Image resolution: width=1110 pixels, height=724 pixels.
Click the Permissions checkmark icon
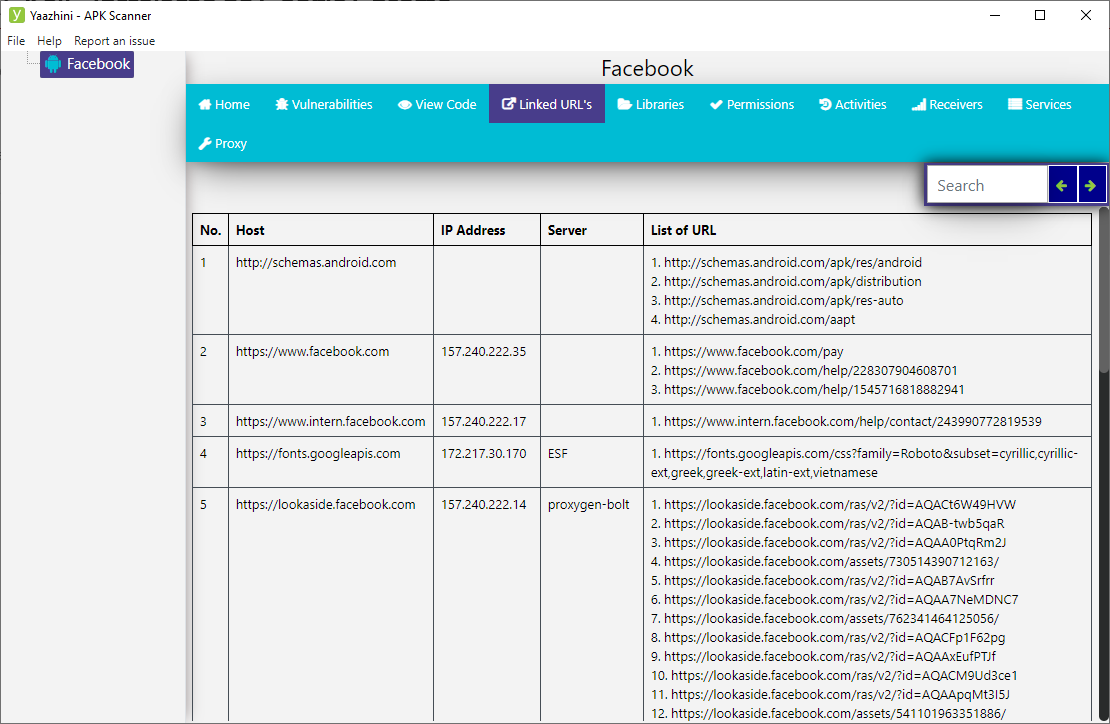point(716,105)
